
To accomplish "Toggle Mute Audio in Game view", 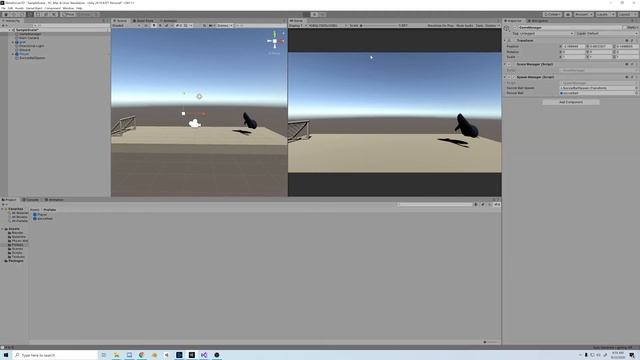I will point(464,25).
